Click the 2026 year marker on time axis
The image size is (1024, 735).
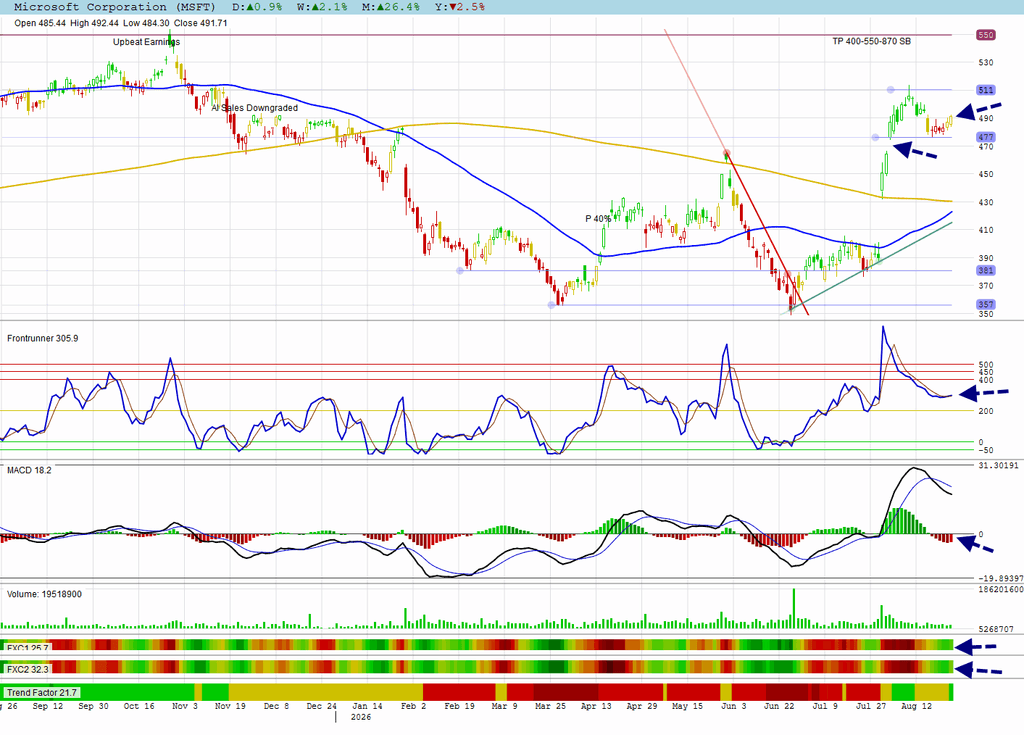(x=360, y=717)
